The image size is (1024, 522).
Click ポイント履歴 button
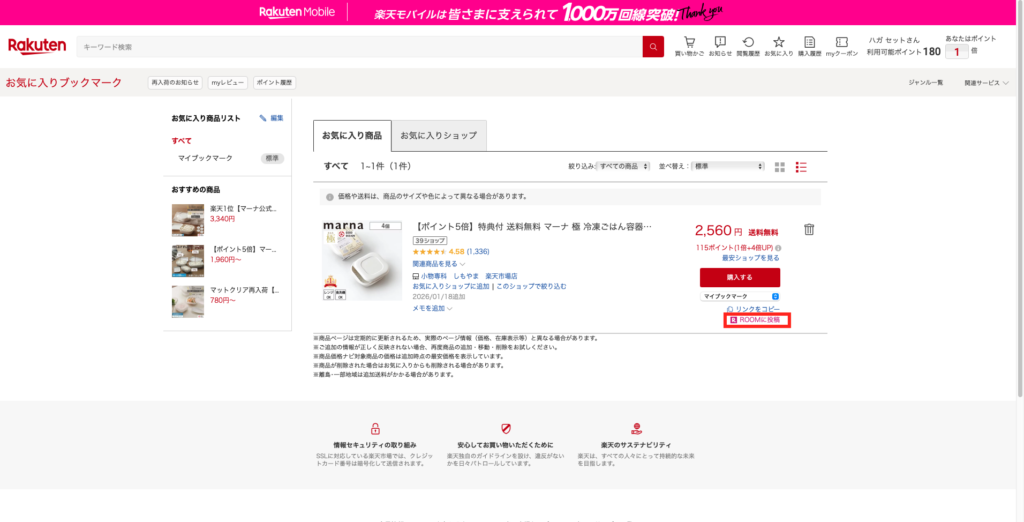(274, 83)
